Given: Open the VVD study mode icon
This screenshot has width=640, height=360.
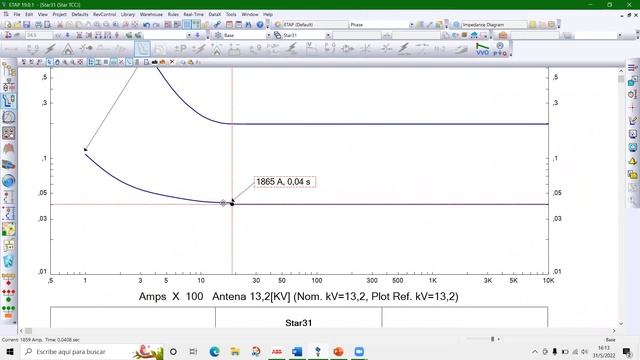Looking at the screenshot, I should click(482, 49).
